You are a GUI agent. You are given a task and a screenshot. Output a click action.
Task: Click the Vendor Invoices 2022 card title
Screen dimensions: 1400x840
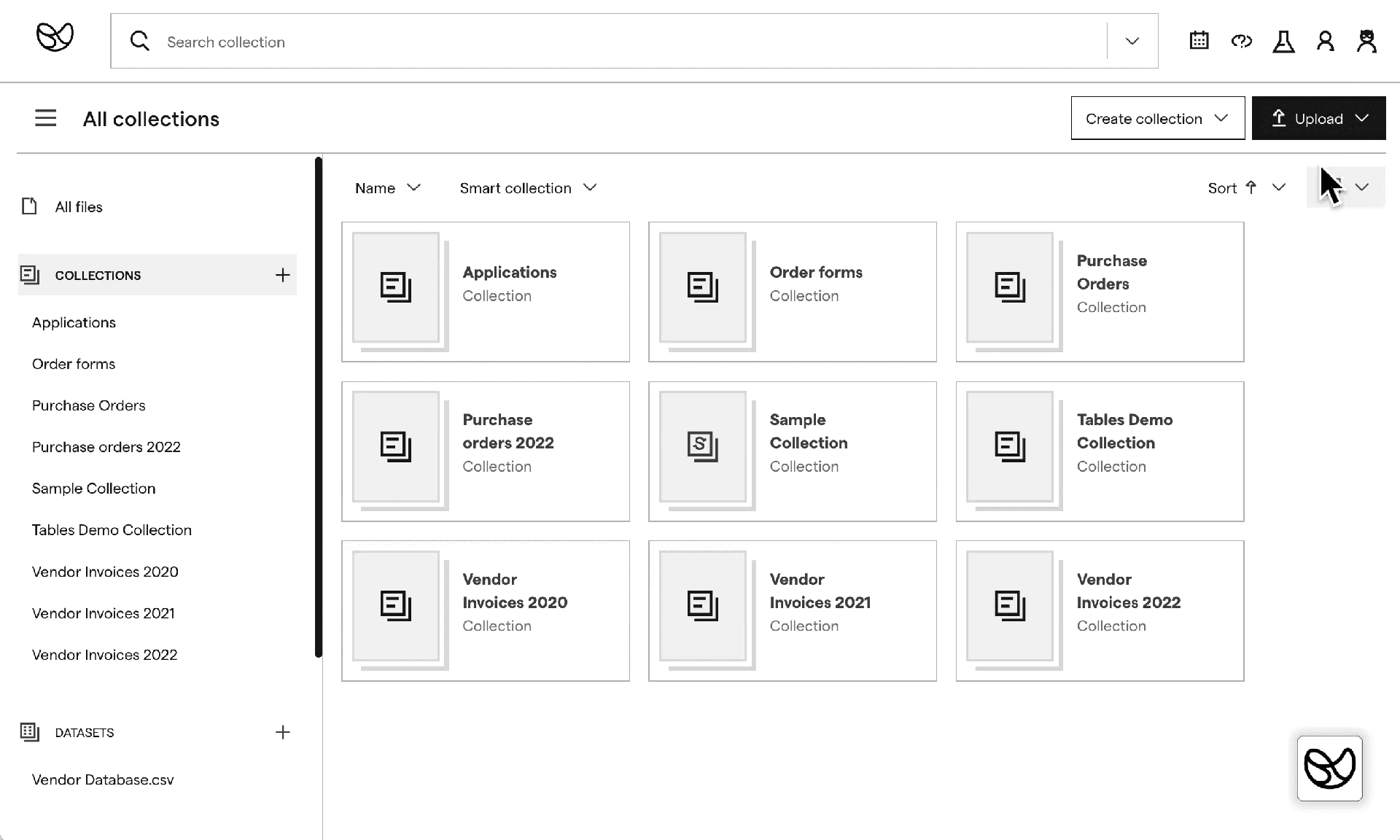point(1128,591)
